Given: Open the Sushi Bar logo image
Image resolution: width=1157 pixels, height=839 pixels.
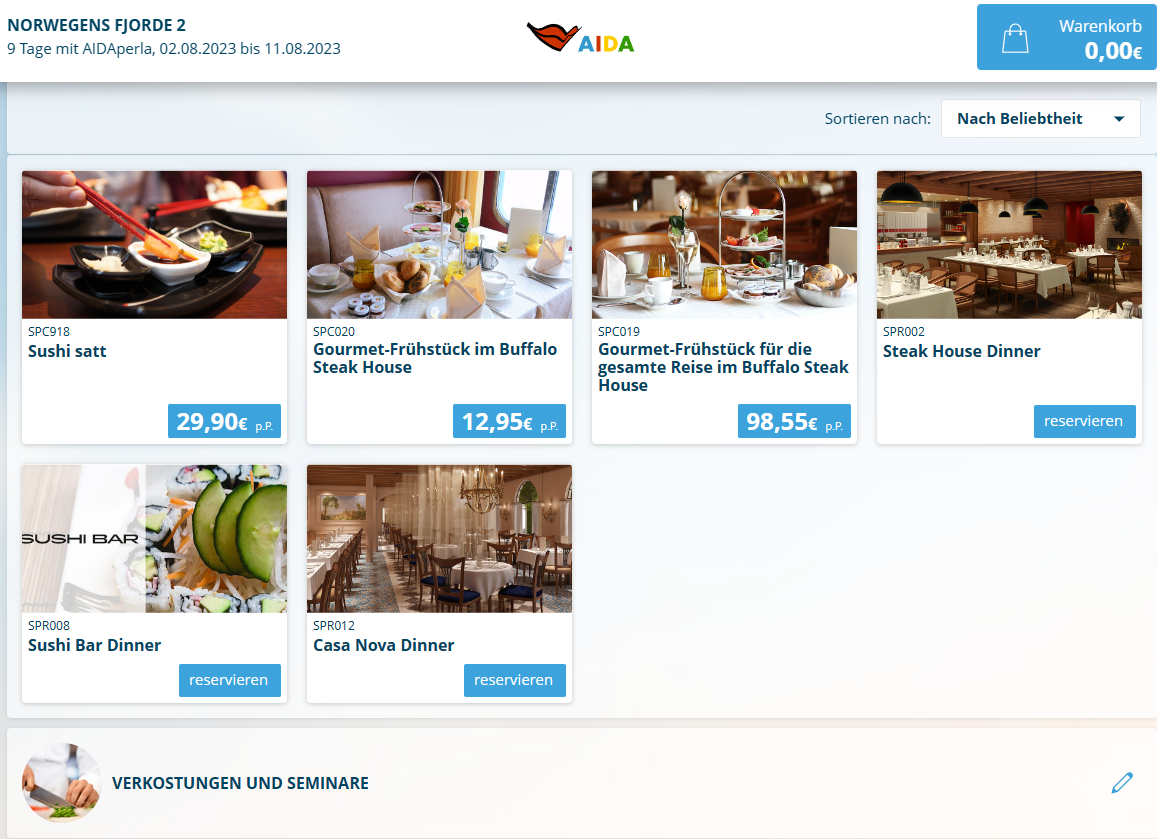Looking at the screenshot, I should 154,539.
